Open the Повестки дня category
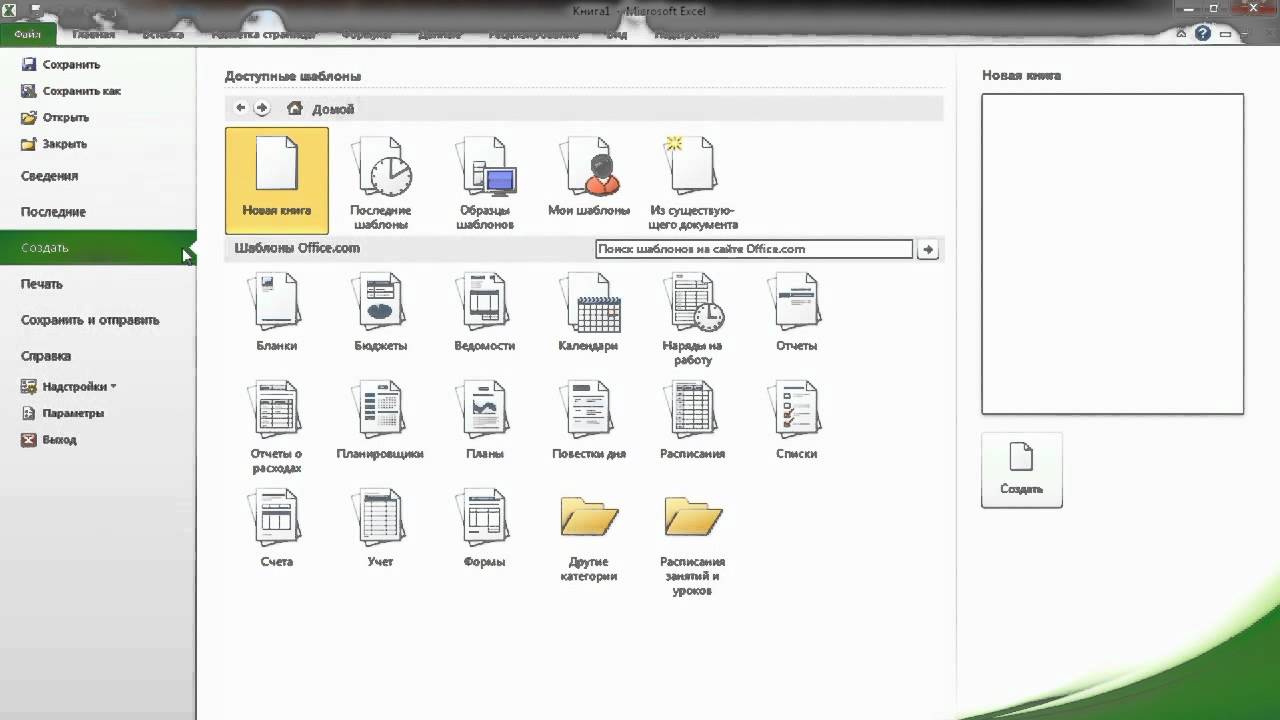The image size is (1280, 720). (588, 420)
